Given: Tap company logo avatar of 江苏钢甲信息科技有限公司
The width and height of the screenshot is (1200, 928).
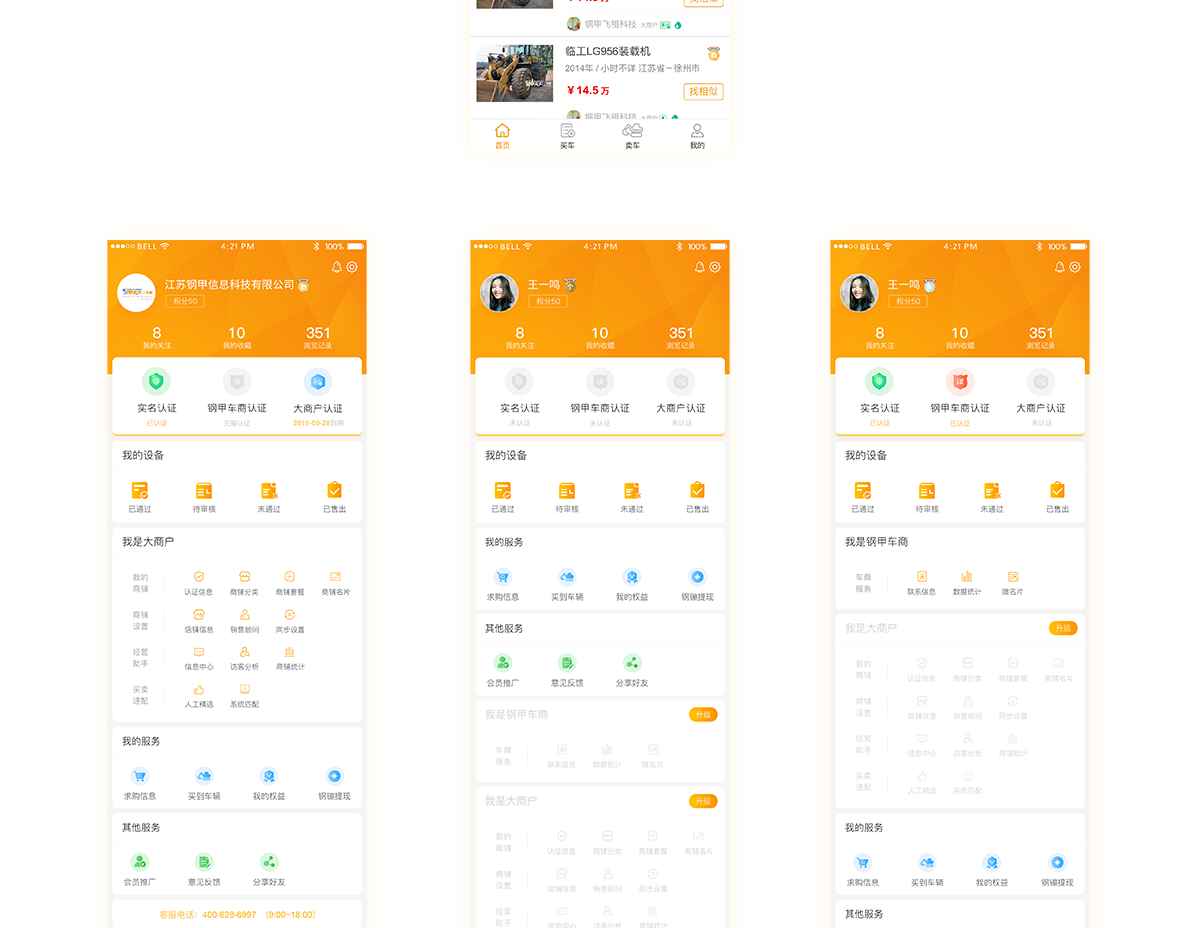Looking at the screenshot, I should pos(136,293).
